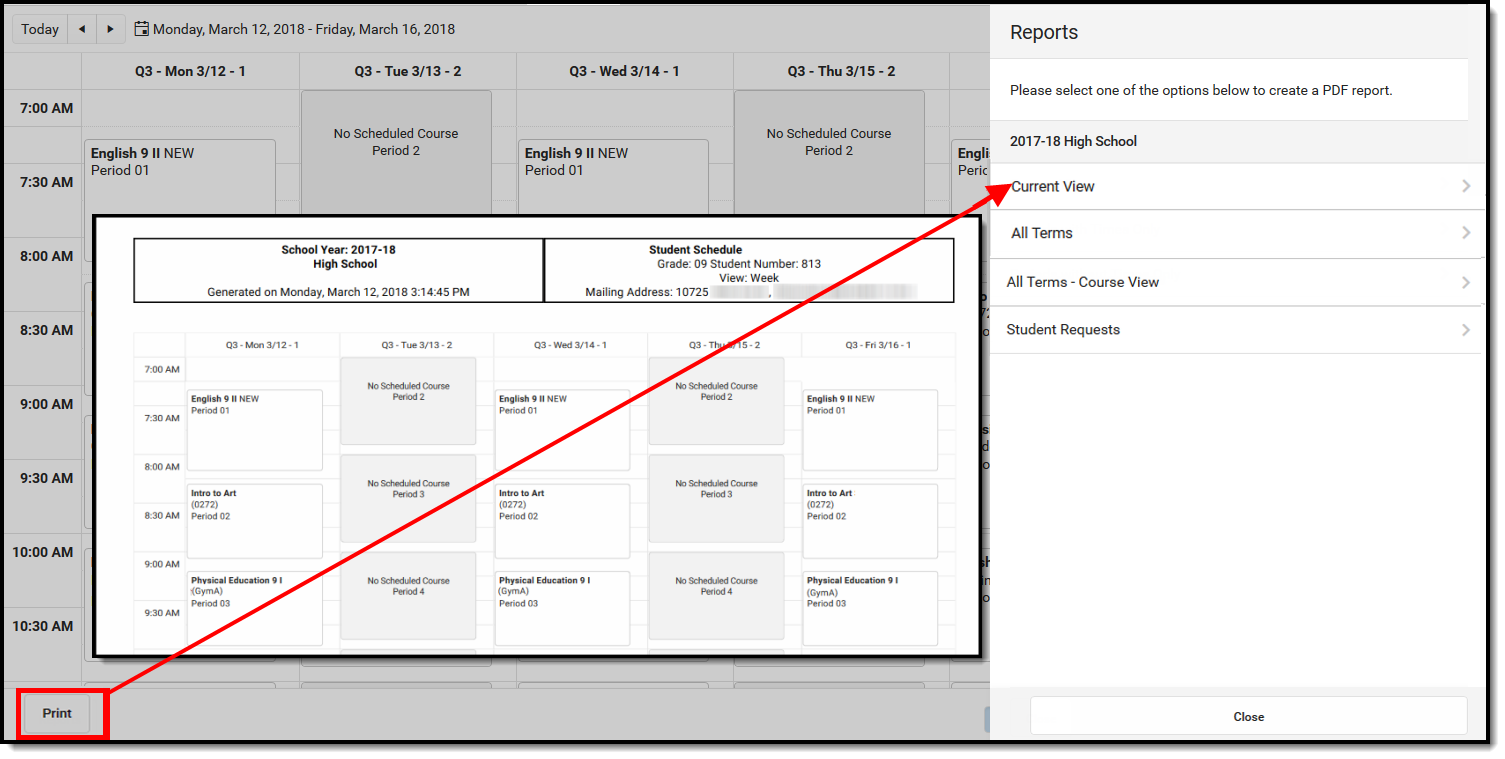The height and width of the screenshot is (759, 1505).
Task: Select Wednesday's English 9 II Period 01 block
Action: (613, 177)
